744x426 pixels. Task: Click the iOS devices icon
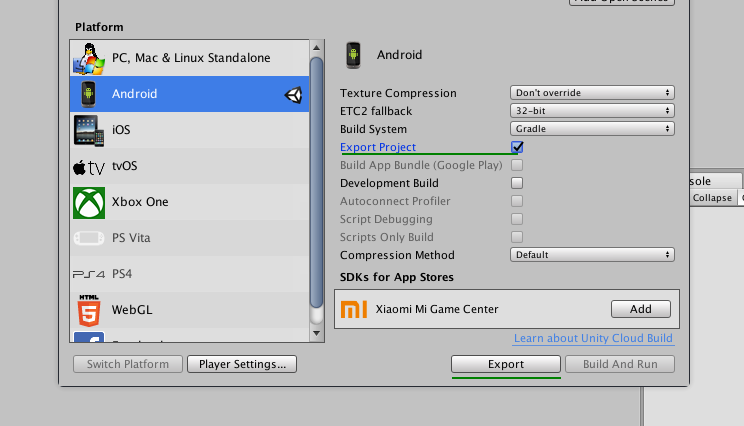click(x=89, y=130)
